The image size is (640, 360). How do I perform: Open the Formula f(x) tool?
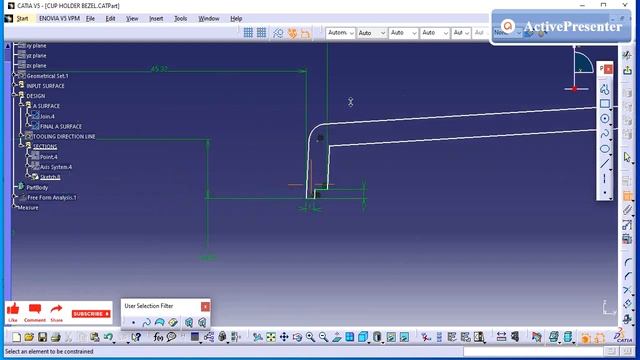coord(158,337)
